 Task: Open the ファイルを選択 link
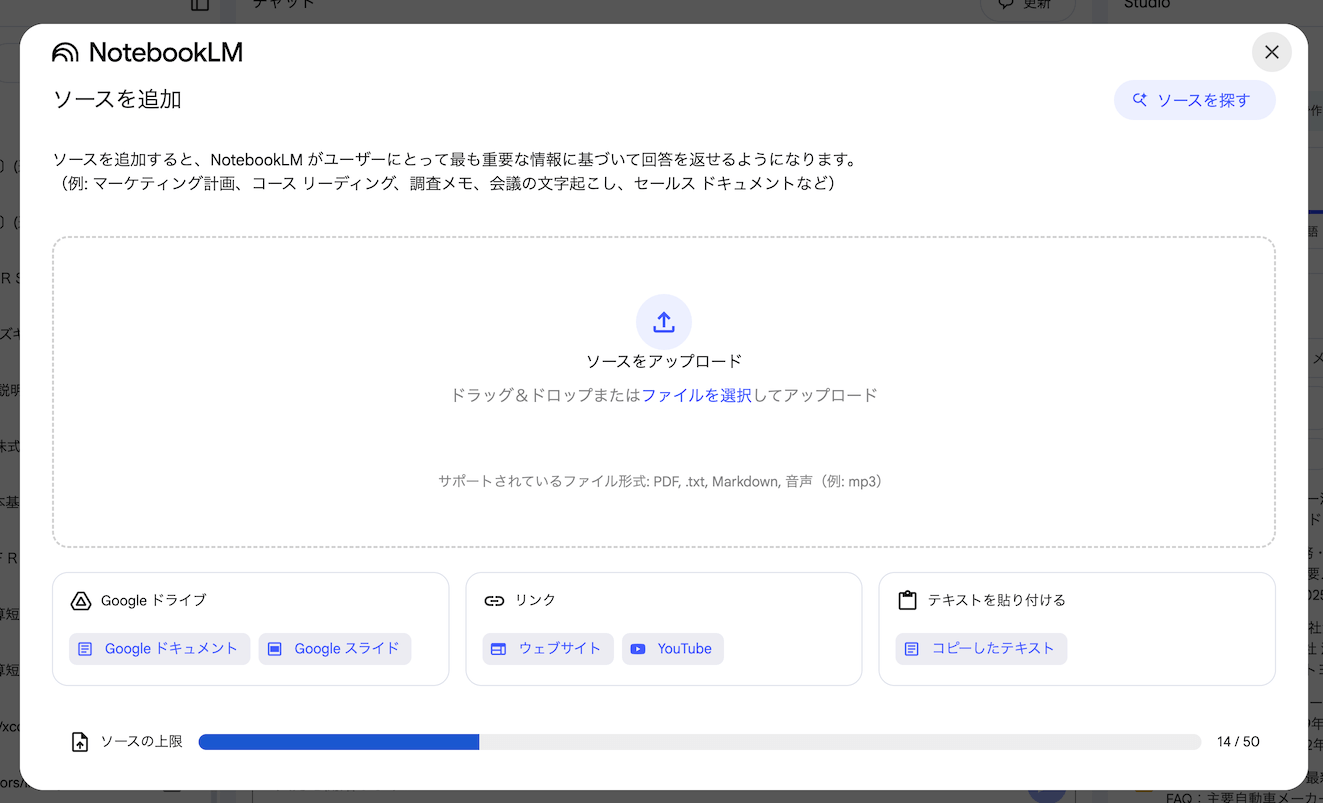coord(697,395)
